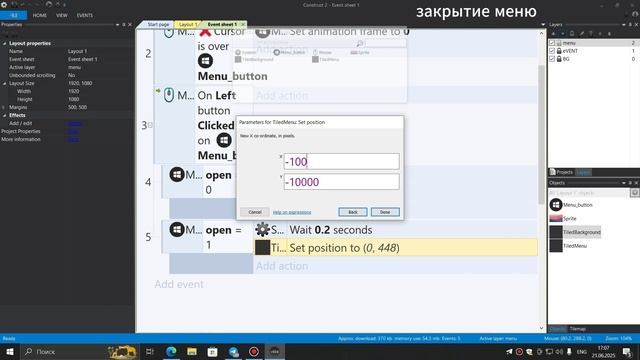Click Add / edit effects link
The width and height of the screenshot is (640, 360).
click(75, 123)
